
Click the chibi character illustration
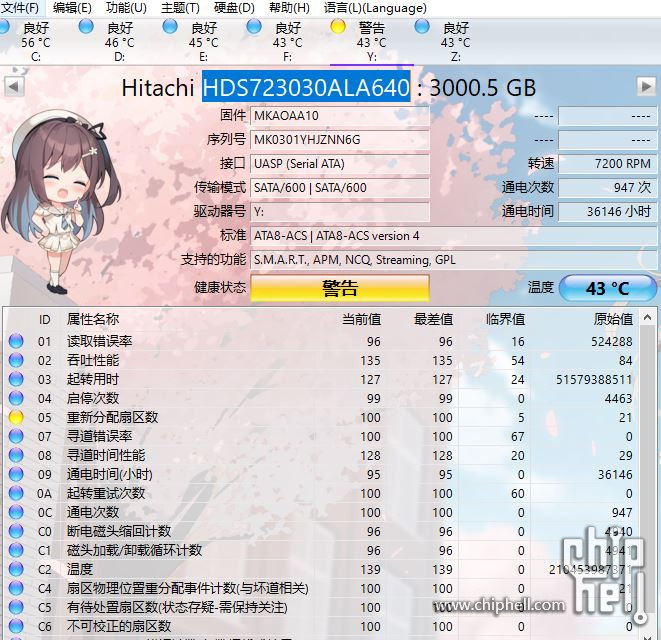pyautogui.click(x=59, y=202)
